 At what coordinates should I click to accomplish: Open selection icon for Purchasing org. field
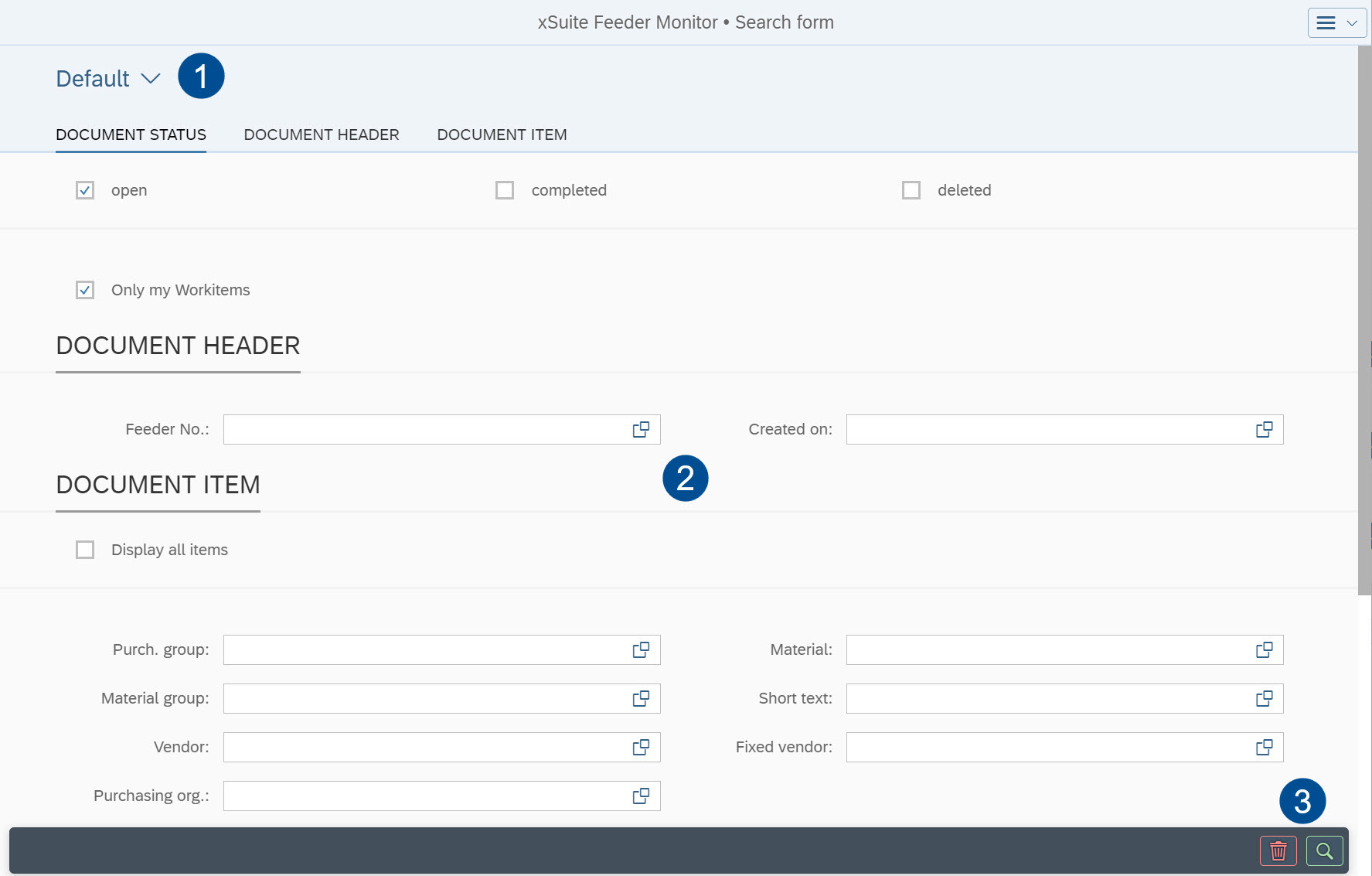click(x=641, y=796)
